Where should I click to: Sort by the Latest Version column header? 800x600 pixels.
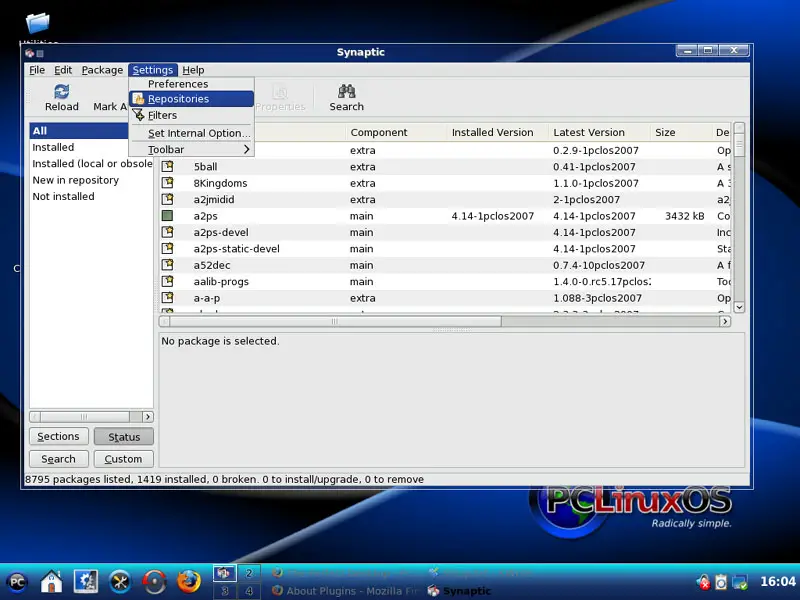[599, 132]
